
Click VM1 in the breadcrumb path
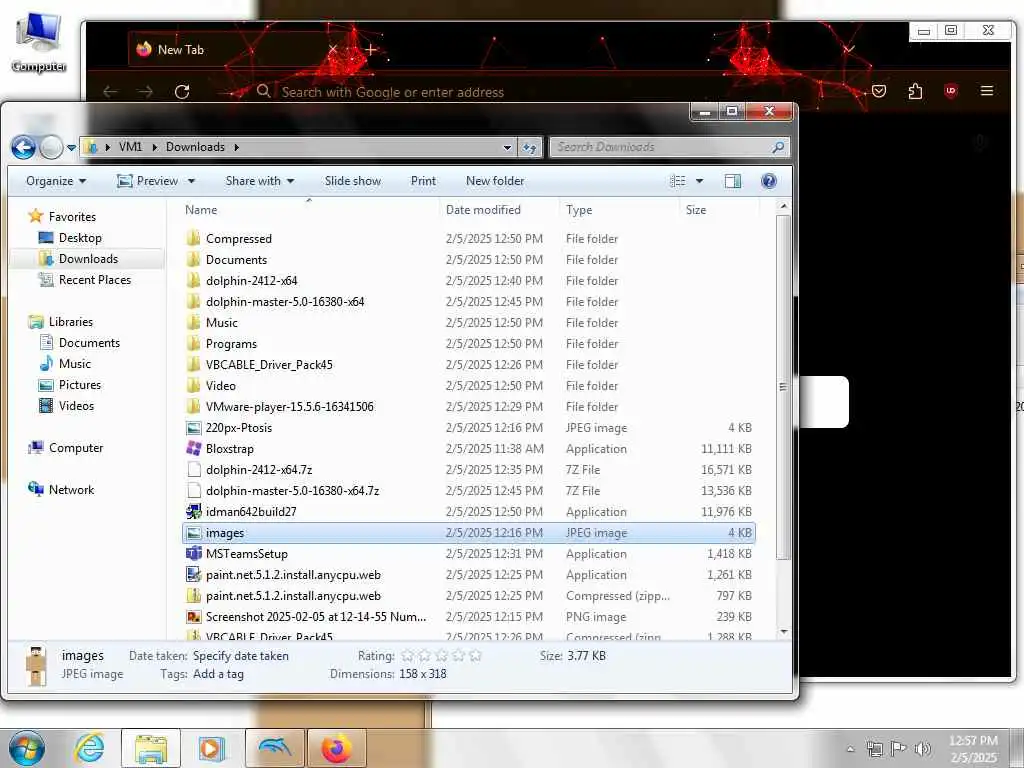coord(130,147)
